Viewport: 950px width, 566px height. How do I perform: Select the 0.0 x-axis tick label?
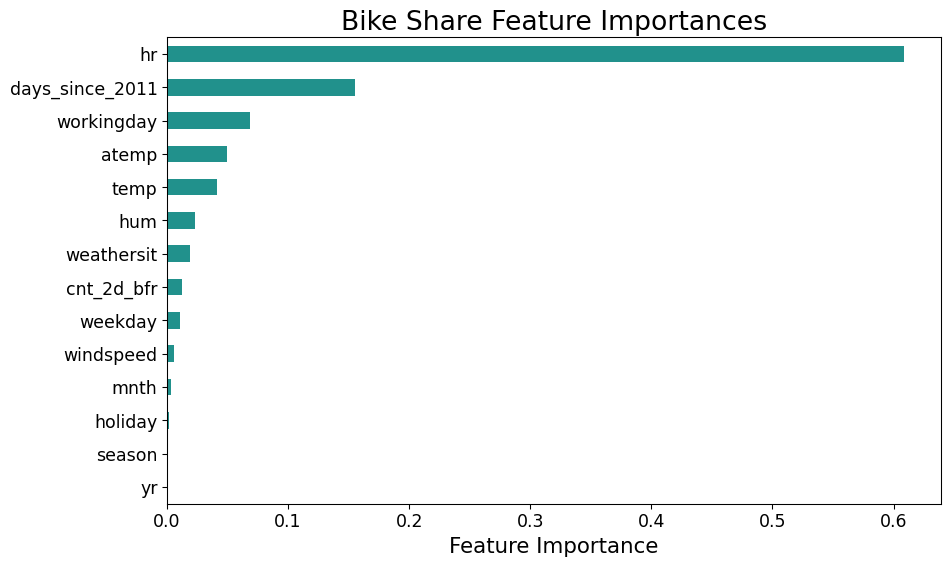tap(167, 521)
